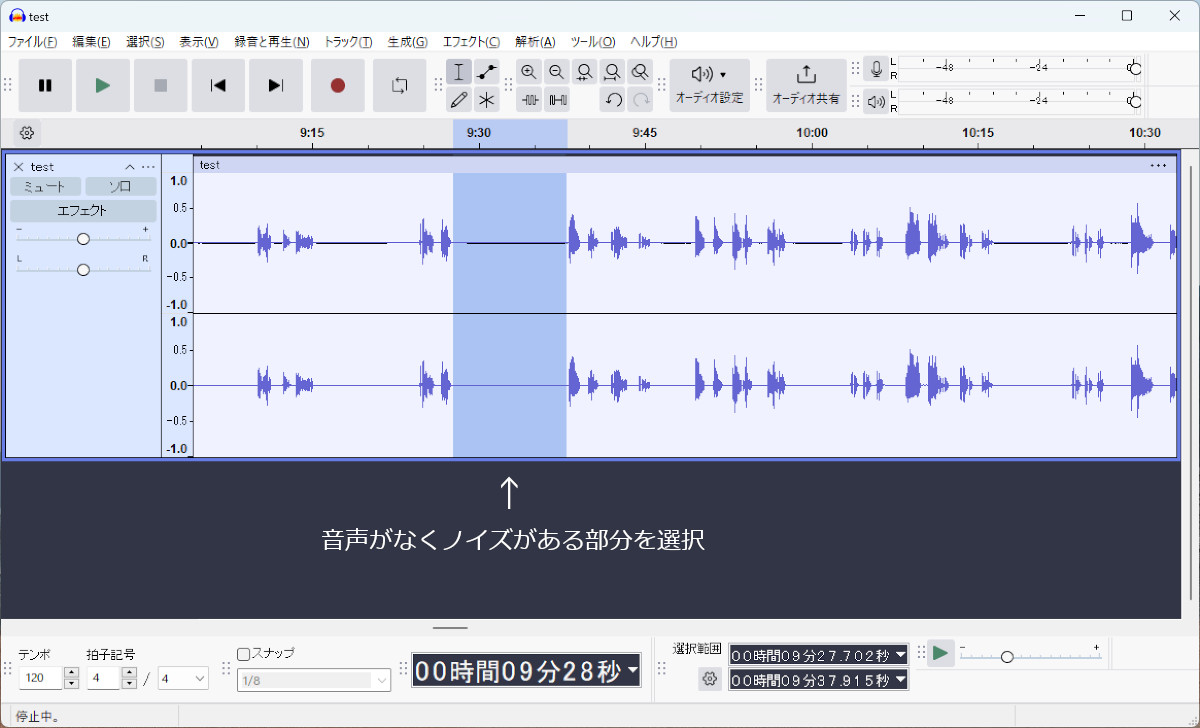1200x728 pixels.
Task: Click the オーディオ共有 button
Action: [x=805, y=85]
